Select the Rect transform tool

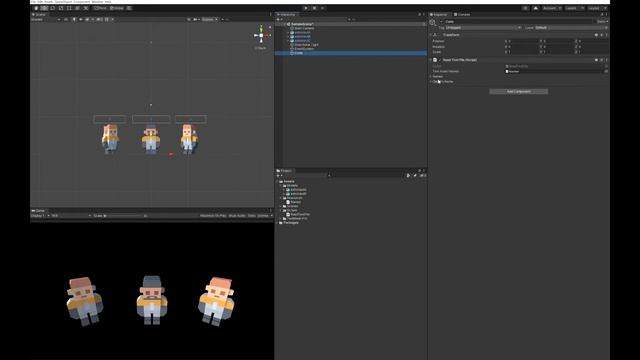tap(69, 8)
